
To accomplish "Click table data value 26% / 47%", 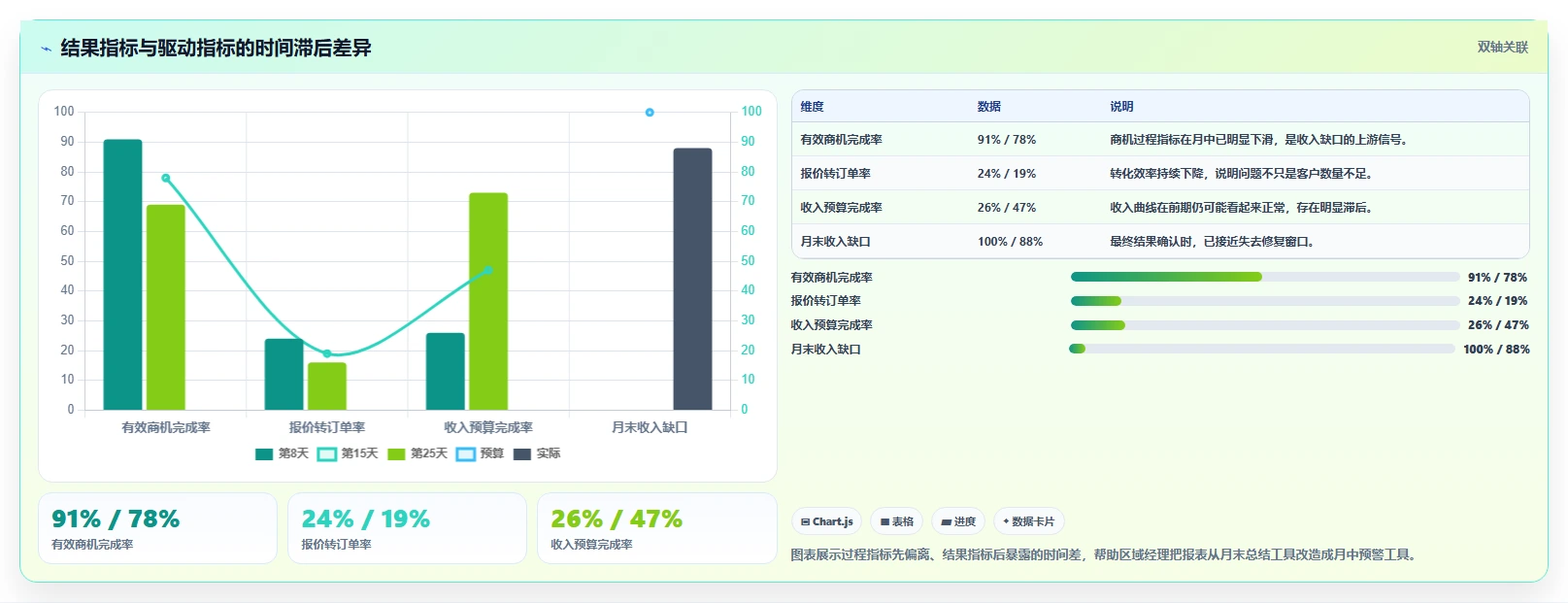I will click(1007, 208).
